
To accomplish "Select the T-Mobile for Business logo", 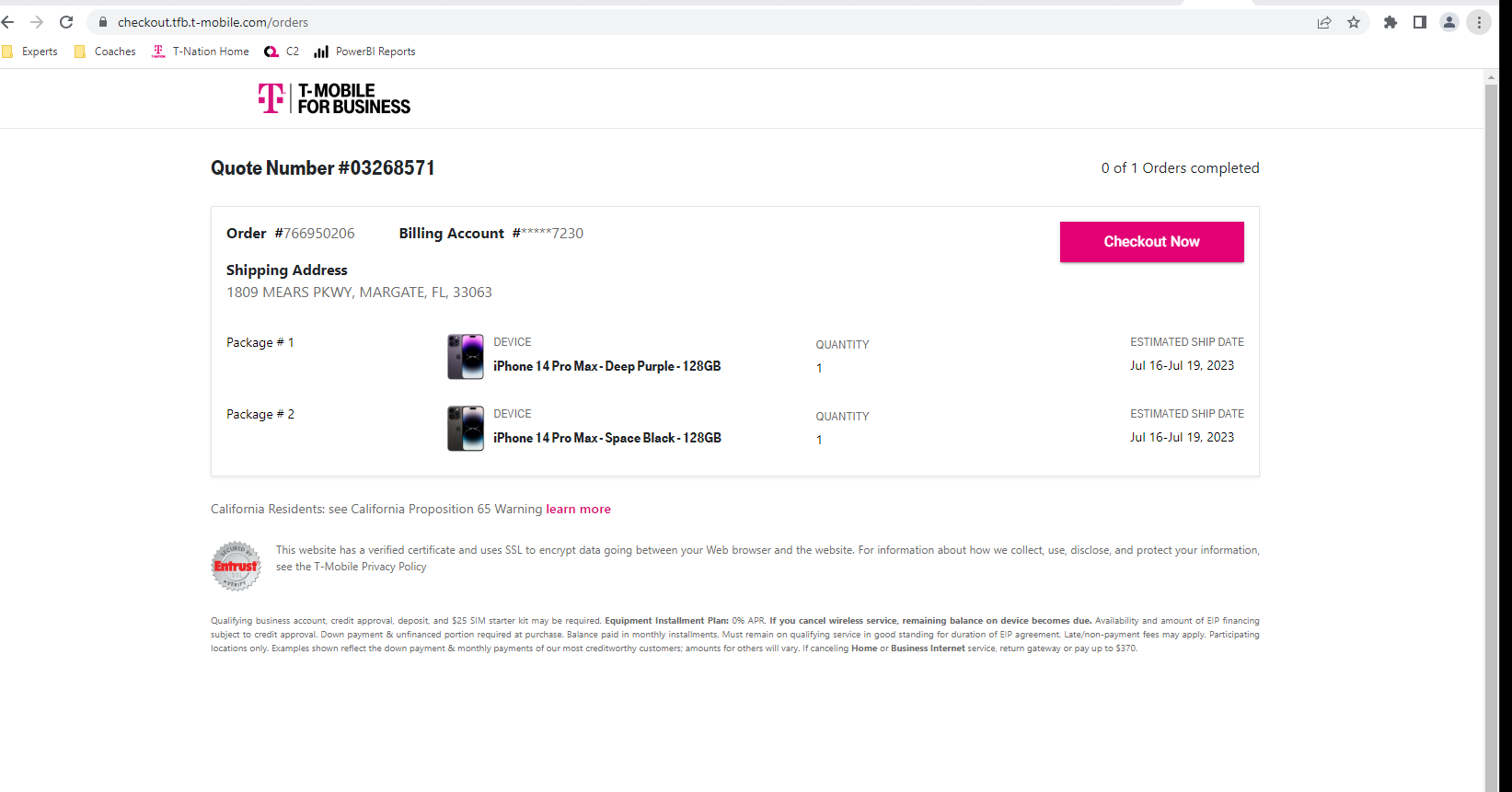I will (333, 98).
